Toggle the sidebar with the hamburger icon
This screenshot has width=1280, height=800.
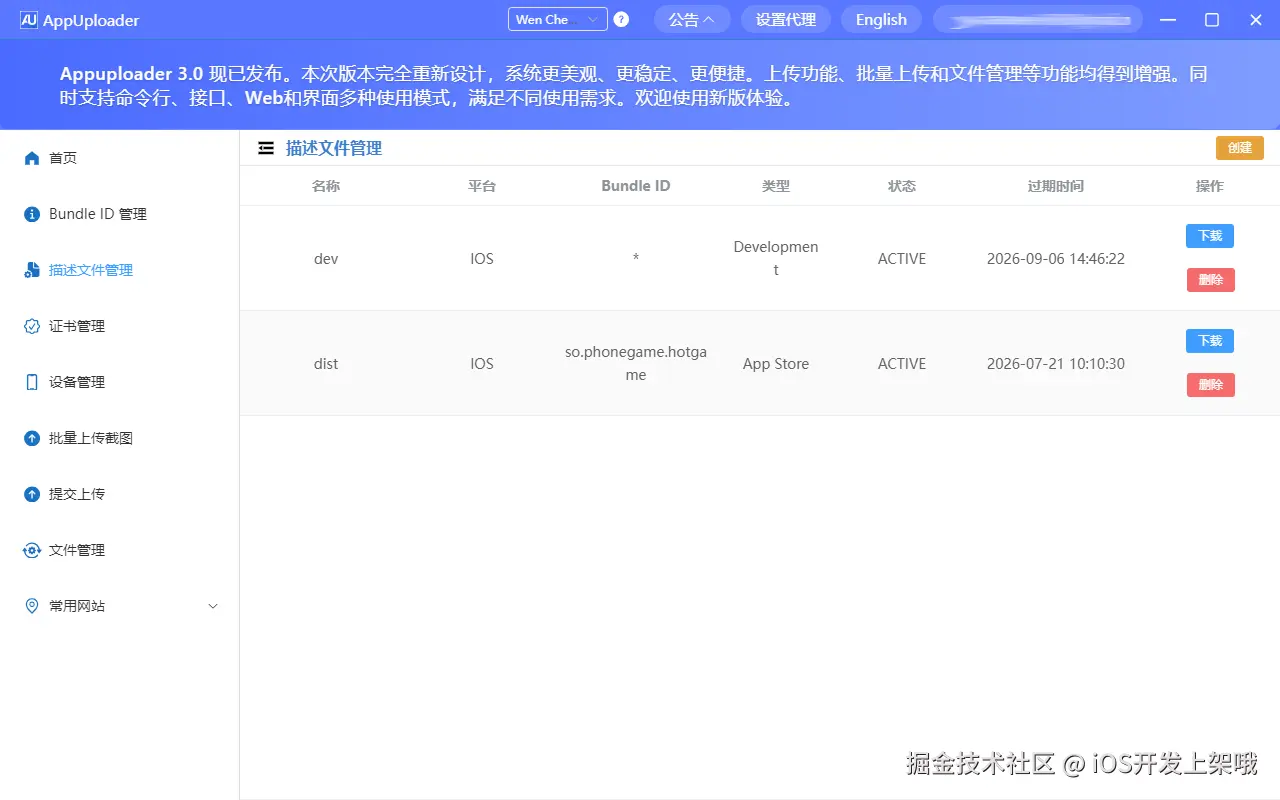coord(266,148)
